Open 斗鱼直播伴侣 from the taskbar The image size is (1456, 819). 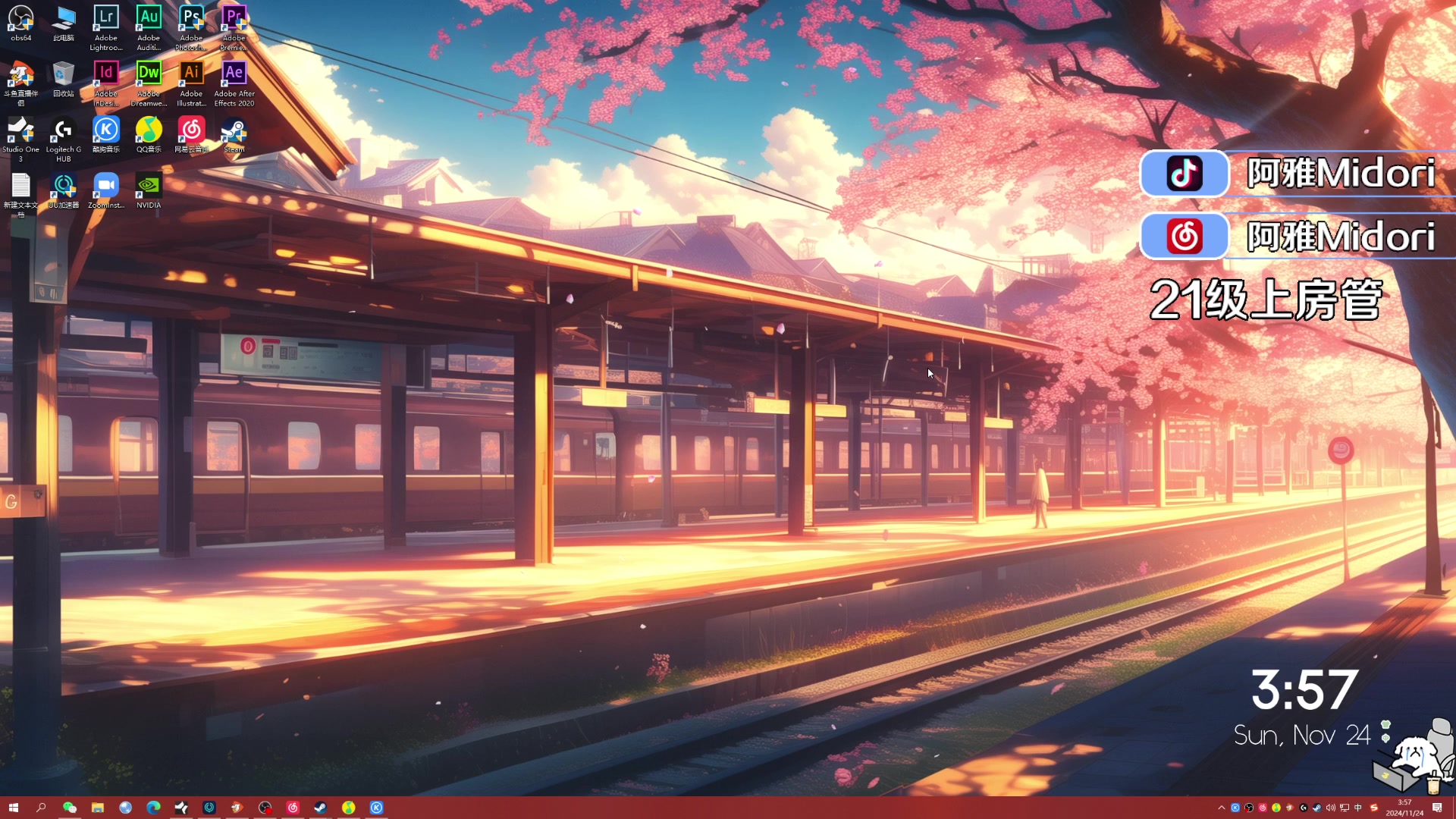[237, 808]
